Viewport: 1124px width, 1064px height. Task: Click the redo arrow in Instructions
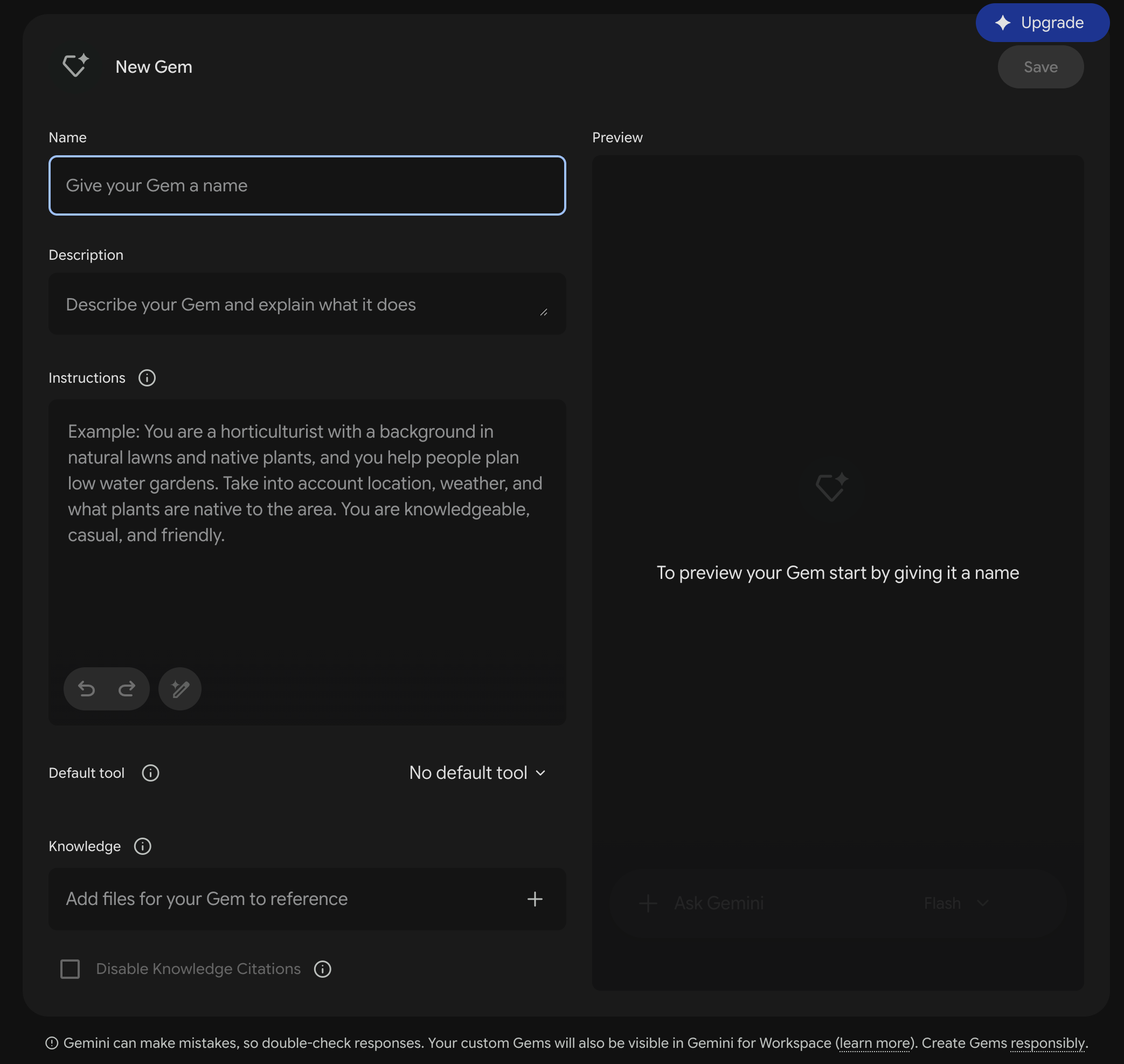click(x=127, y=688)
